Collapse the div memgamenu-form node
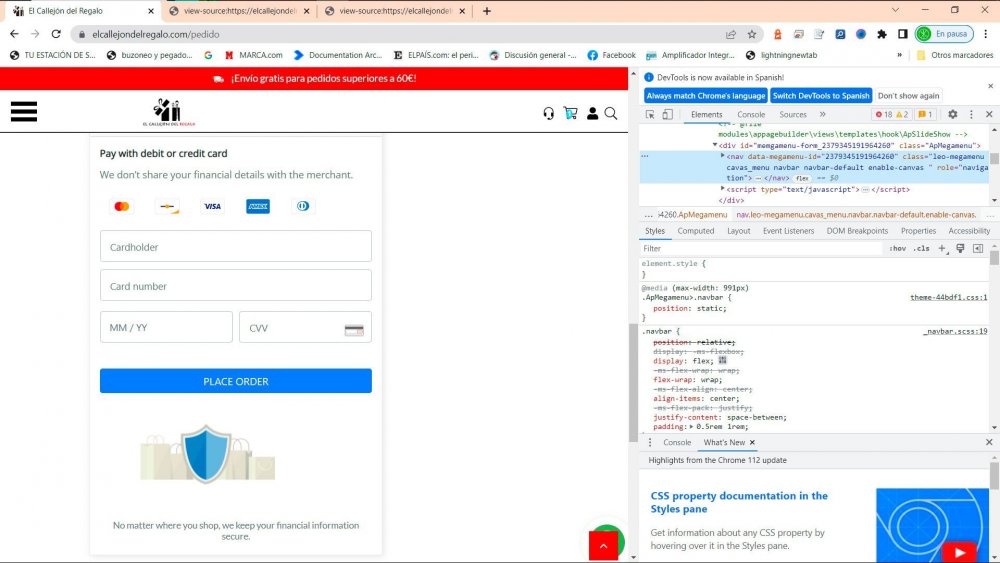The height and width of the screenshot is (563, 1000). coord(715,145)
